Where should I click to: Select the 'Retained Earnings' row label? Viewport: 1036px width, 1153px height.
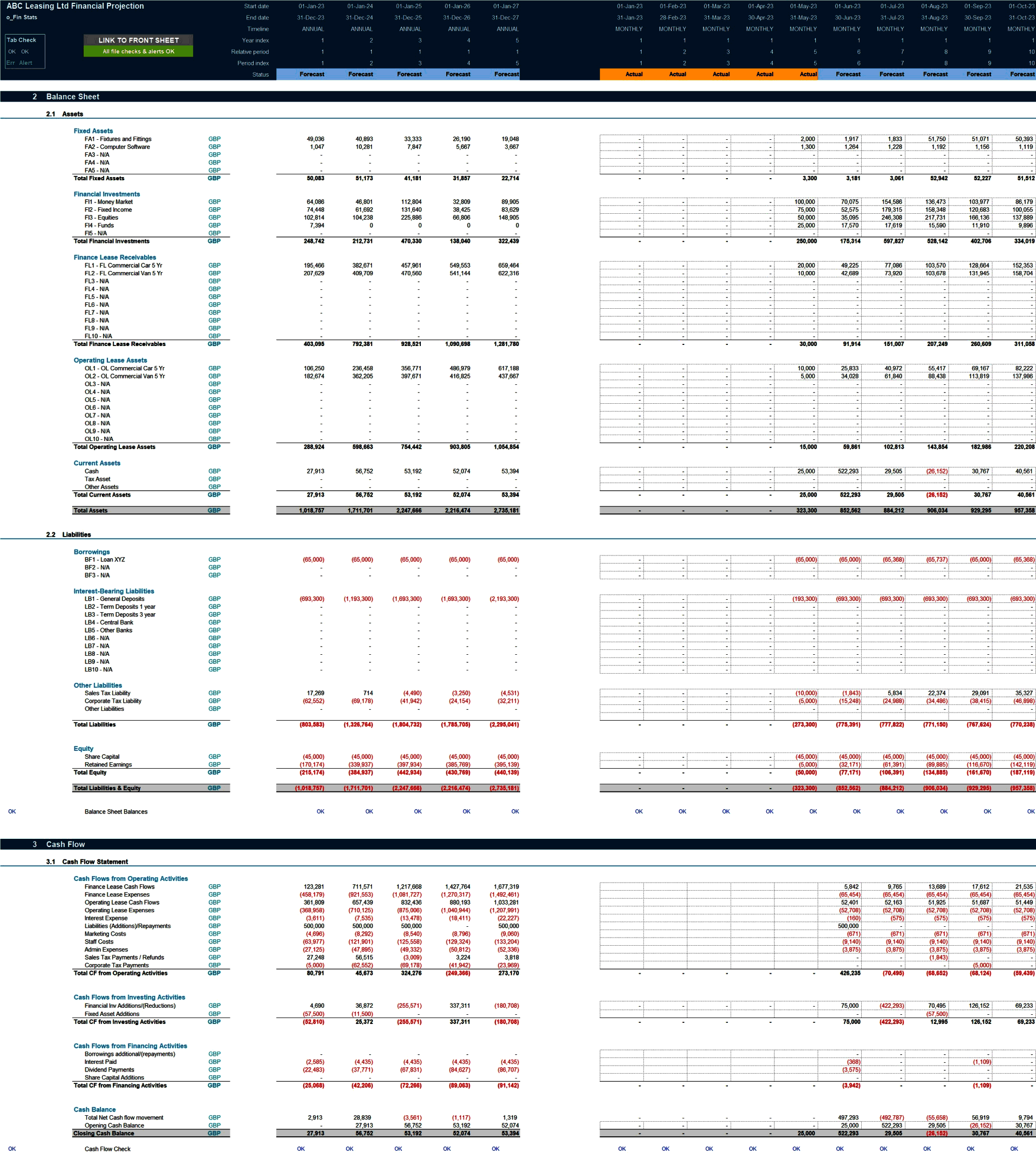pyautogui.click(x=108, y=765)
